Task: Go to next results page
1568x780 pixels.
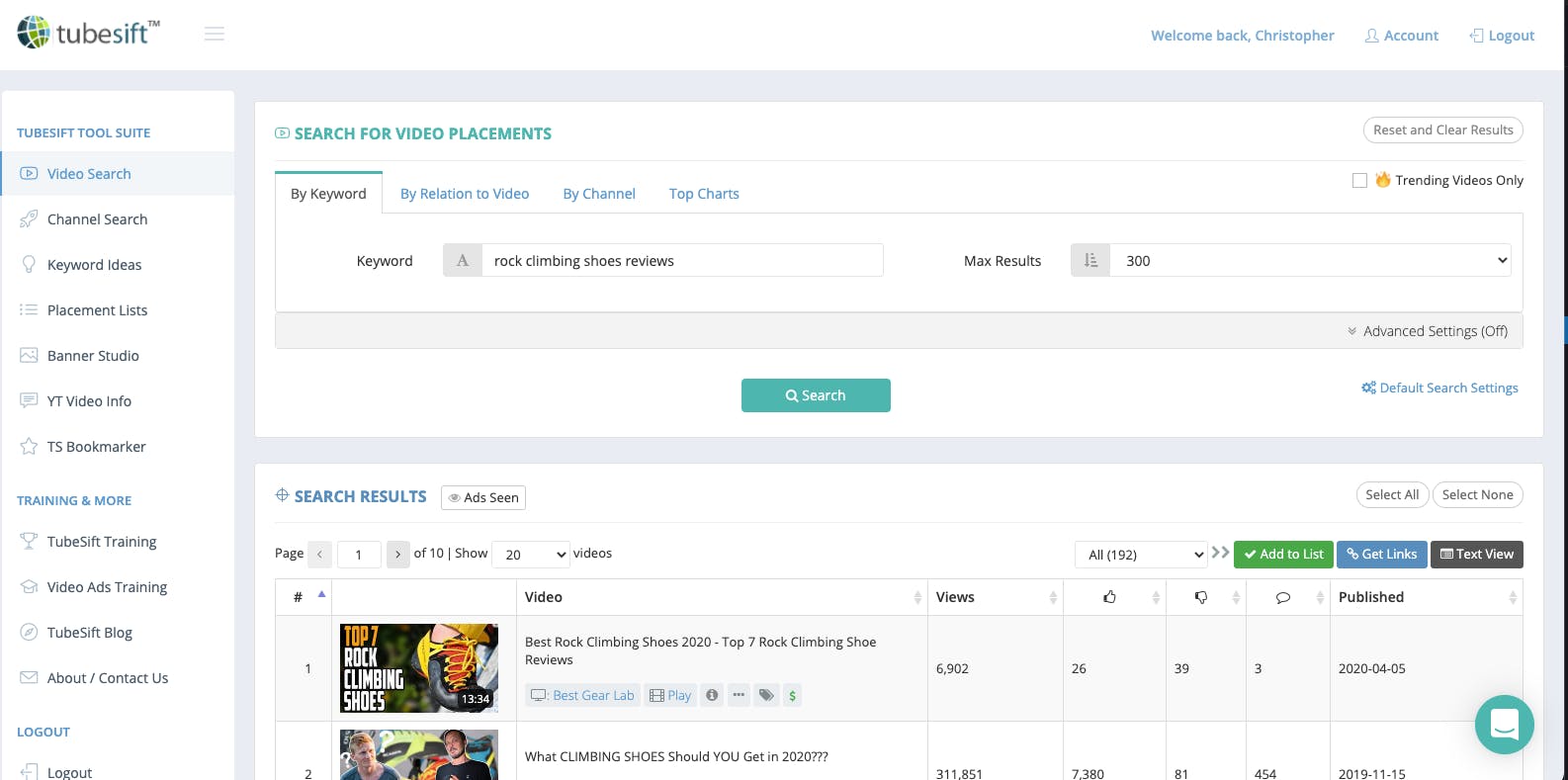Action: click(x=397, y=555)
